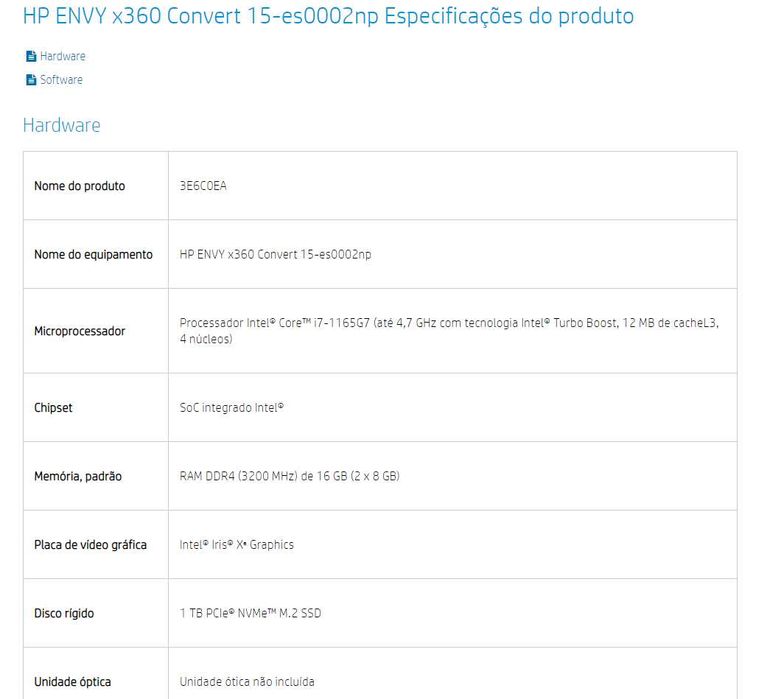Click the HP ENVY x360 page title

pos(327,17)
